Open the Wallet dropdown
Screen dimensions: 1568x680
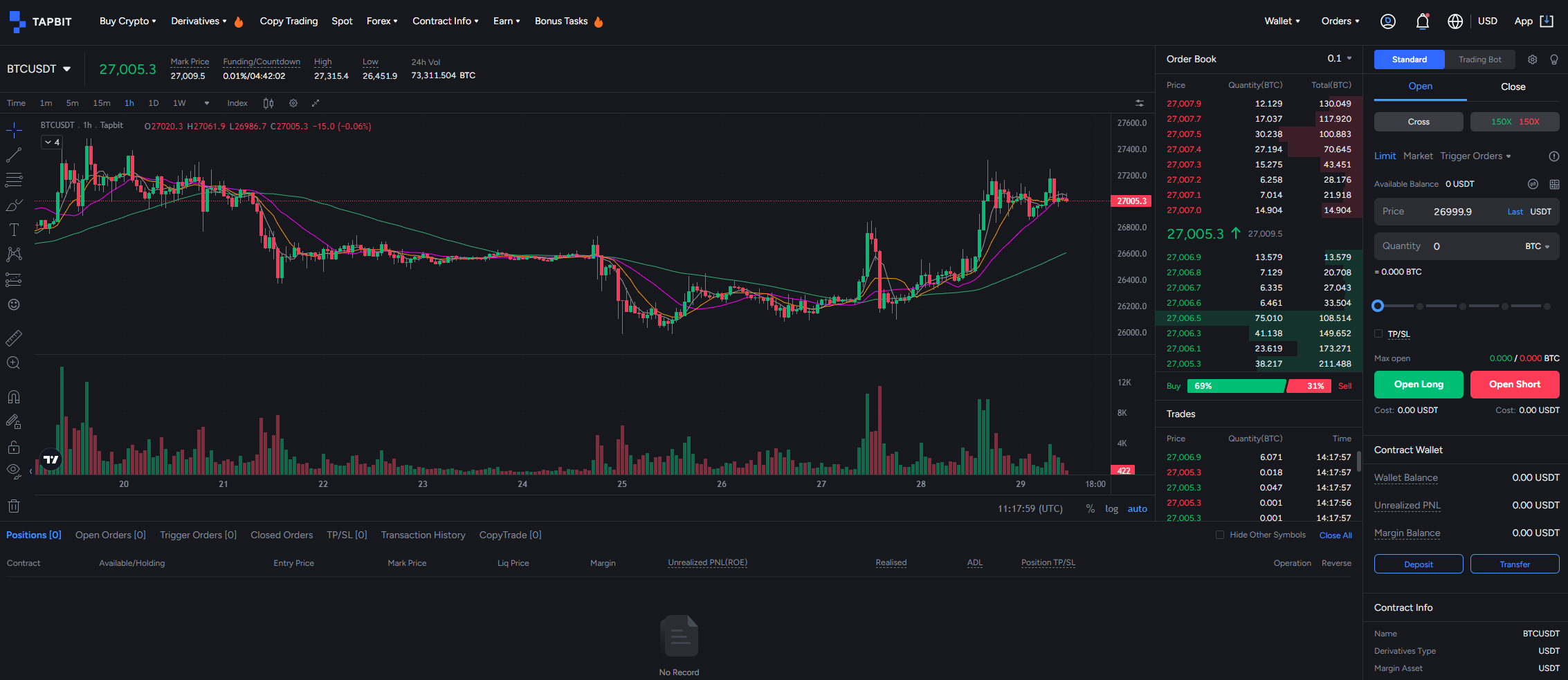tap(1282, 21)
